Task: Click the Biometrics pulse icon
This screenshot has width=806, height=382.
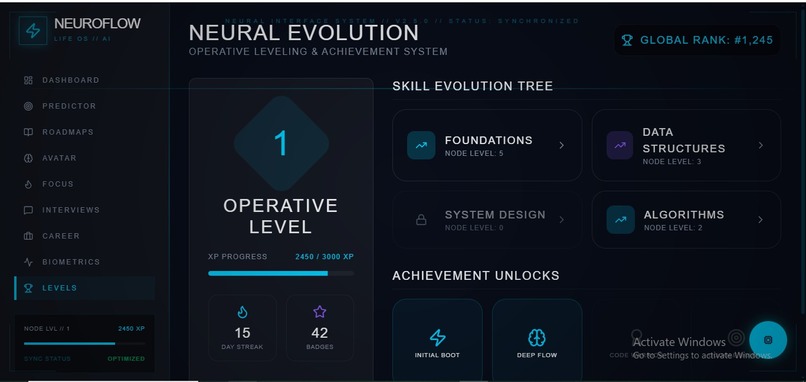Action: (x=28, y=262)
